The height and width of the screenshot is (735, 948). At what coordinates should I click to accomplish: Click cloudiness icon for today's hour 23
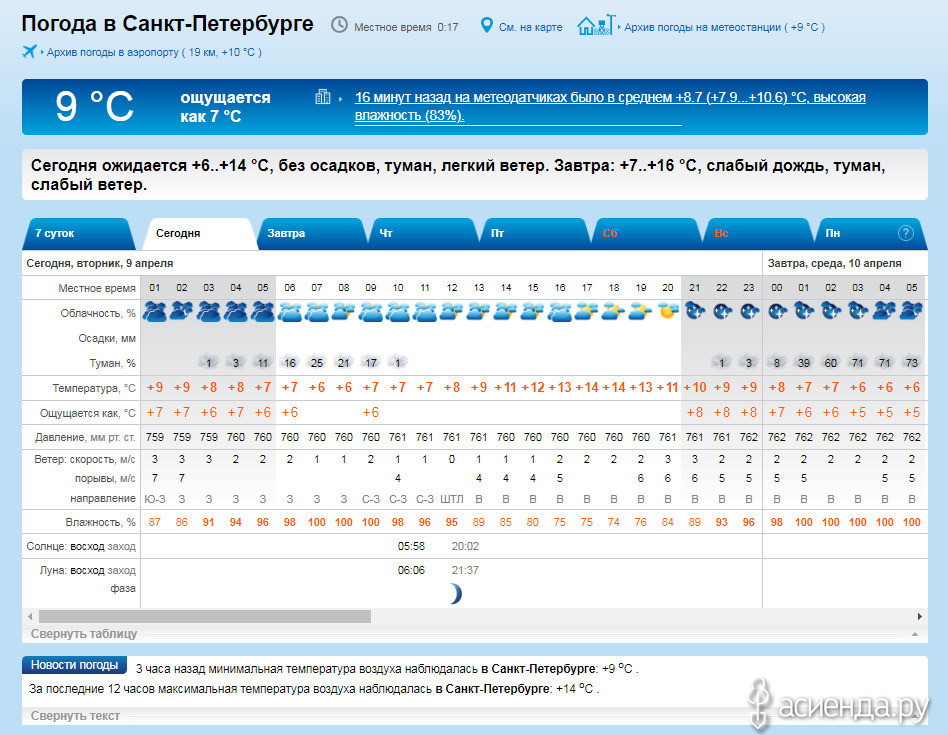coord(749,311)
